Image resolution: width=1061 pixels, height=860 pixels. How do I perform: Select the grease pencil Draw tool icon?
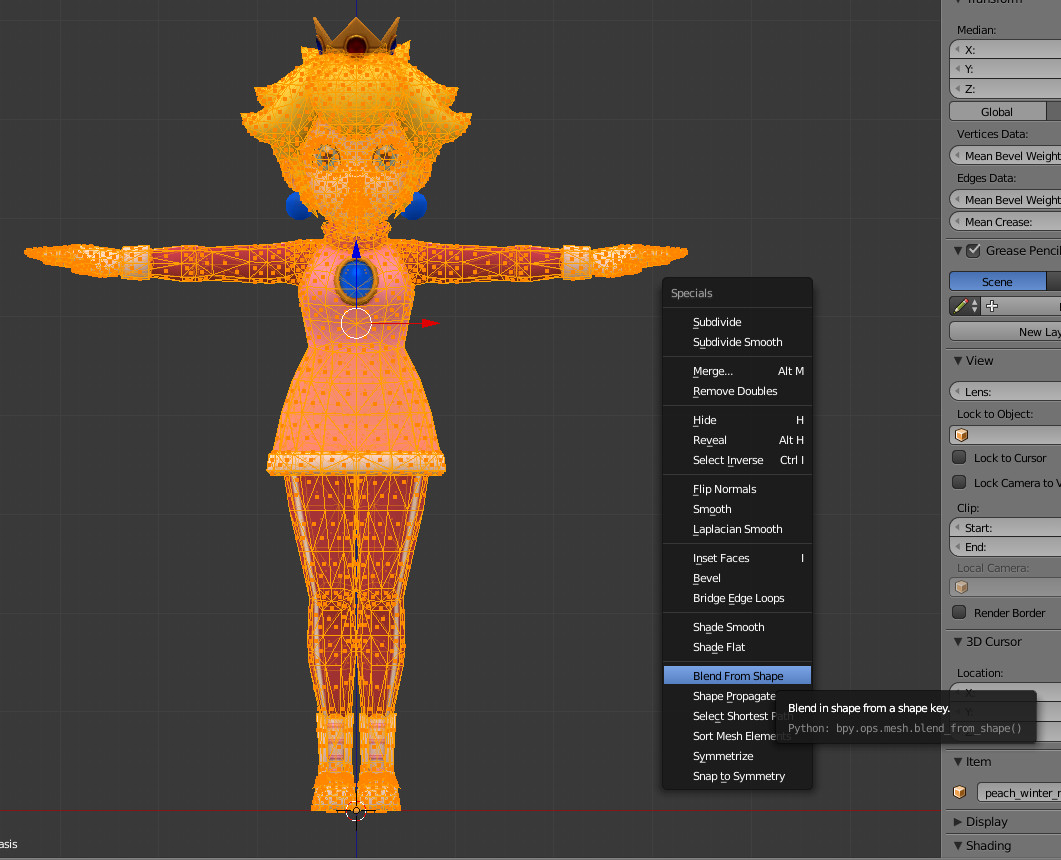[x=960, y=305]
